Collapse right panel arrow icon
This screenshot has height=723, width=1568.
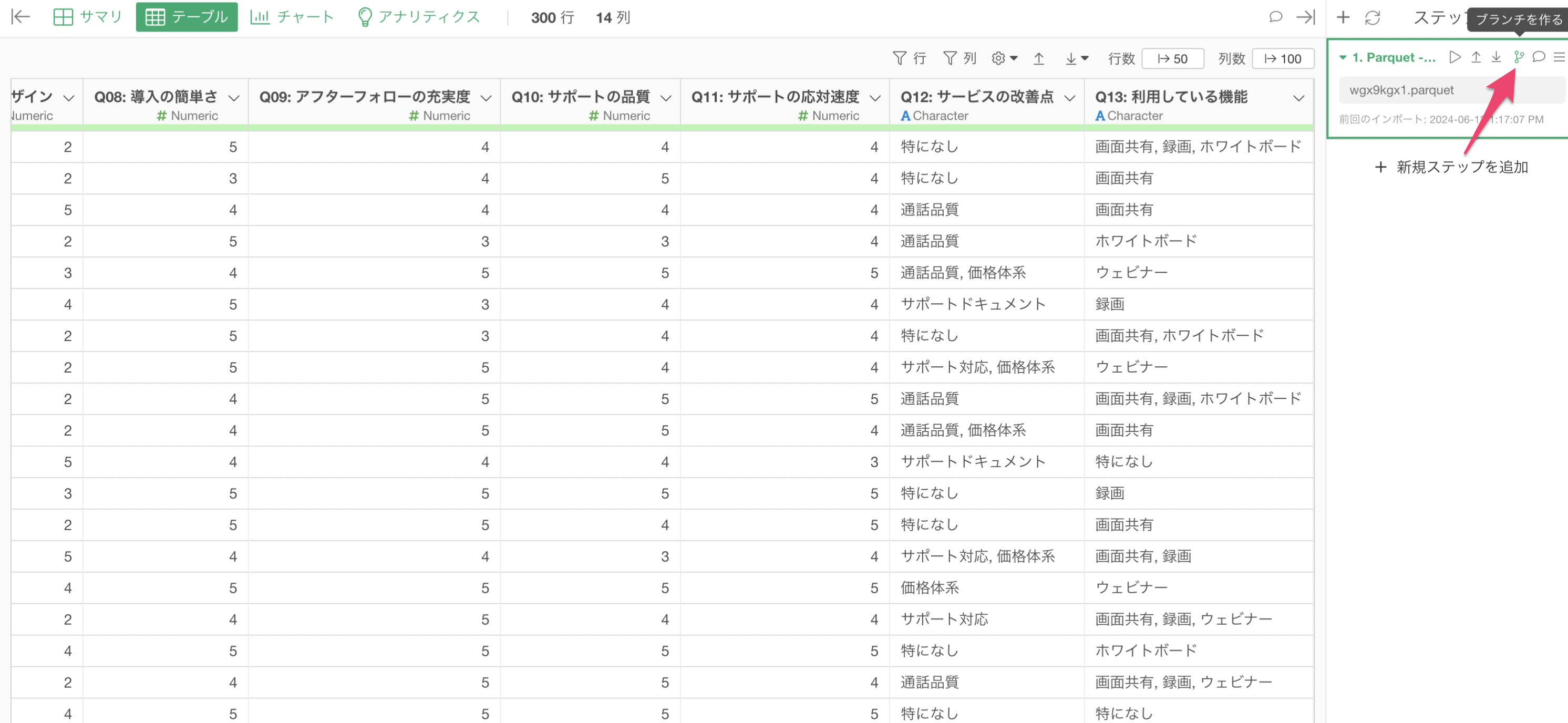pyautogui.click(x=1306, y=17)
